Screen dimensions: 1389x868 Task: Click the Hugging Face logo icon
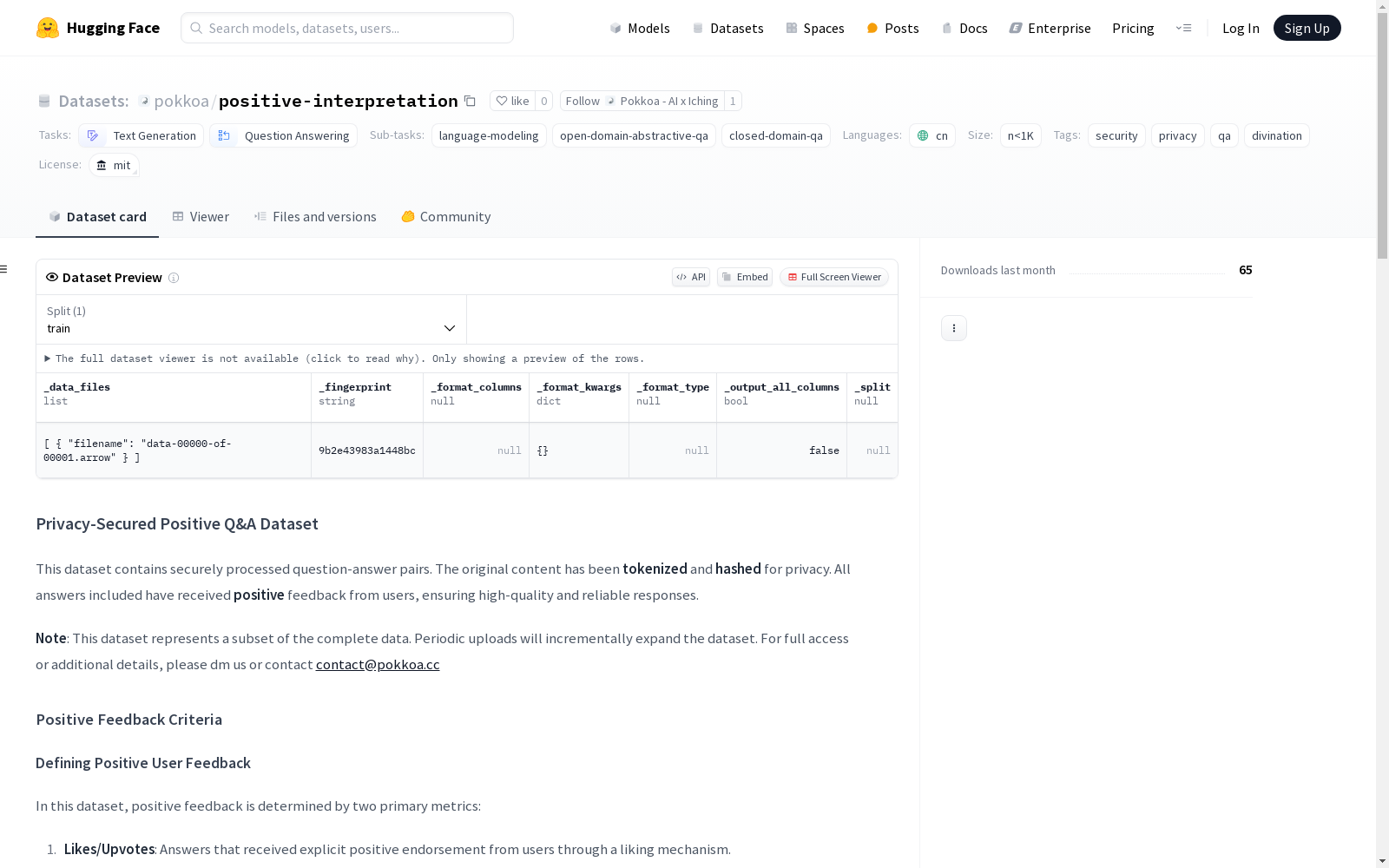click(48, 28)
